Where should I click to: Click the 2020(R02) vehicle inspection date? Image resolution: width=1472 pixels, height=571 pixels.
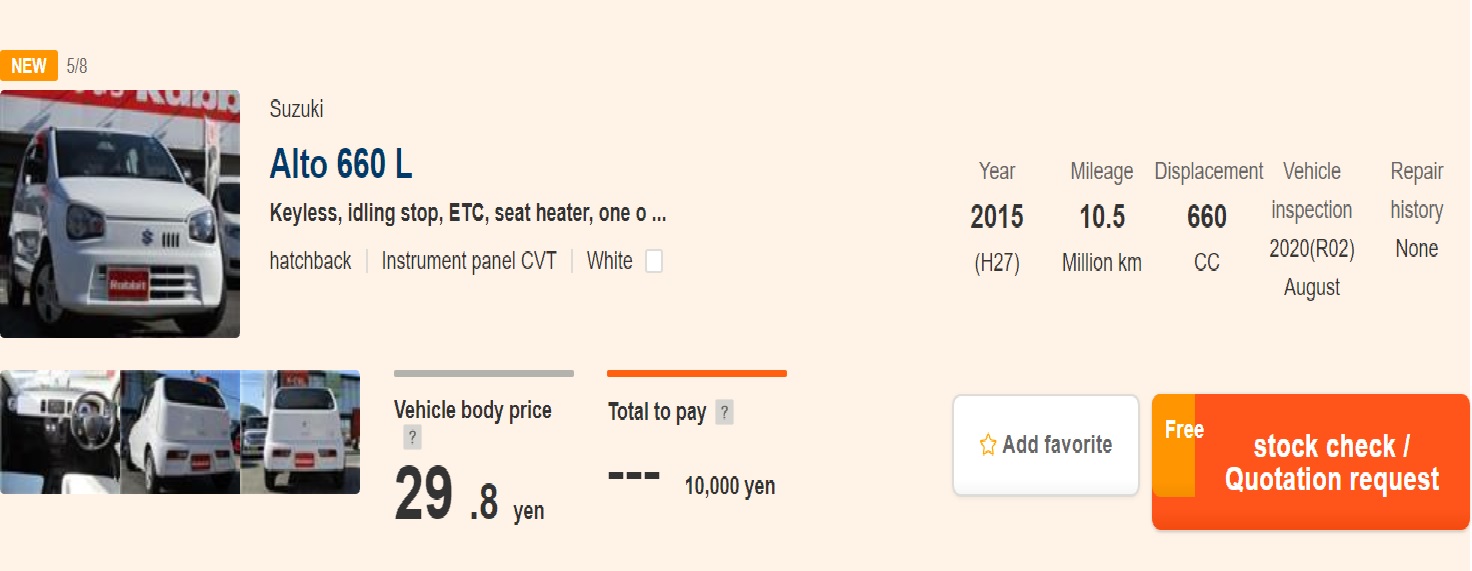(1312, 249)
